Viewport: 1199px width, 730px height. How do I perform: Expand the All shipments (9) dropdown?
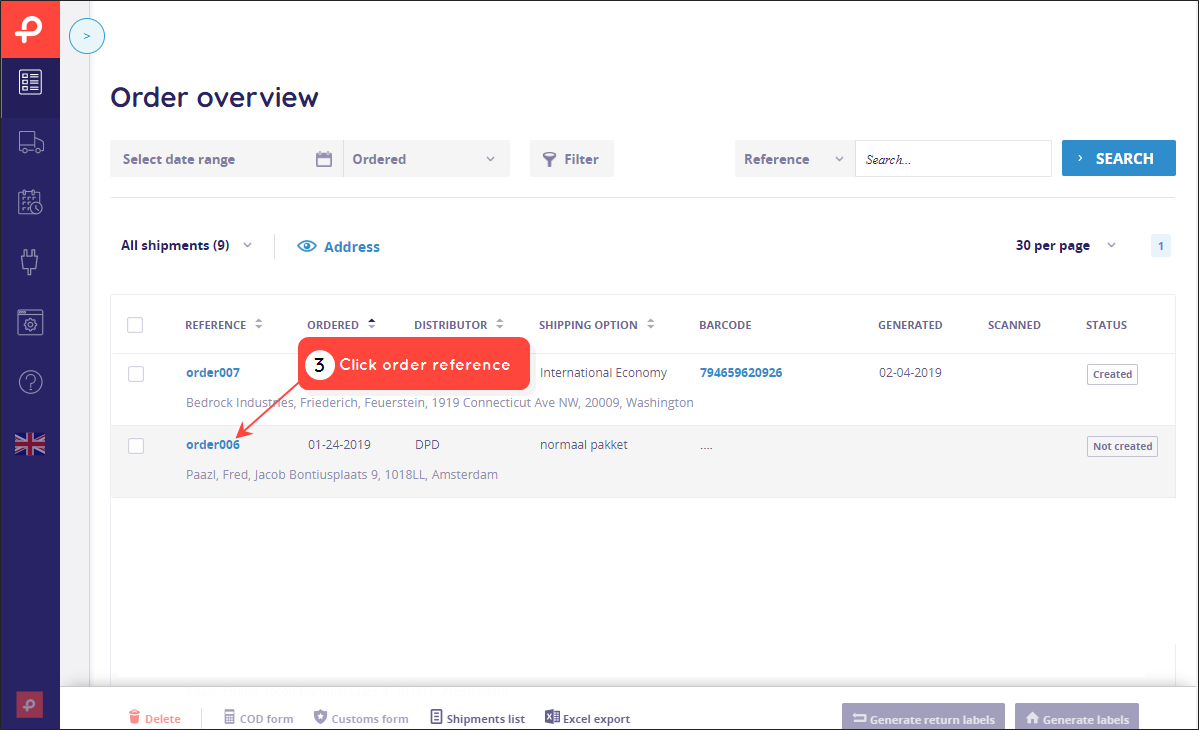click(187, 245)
